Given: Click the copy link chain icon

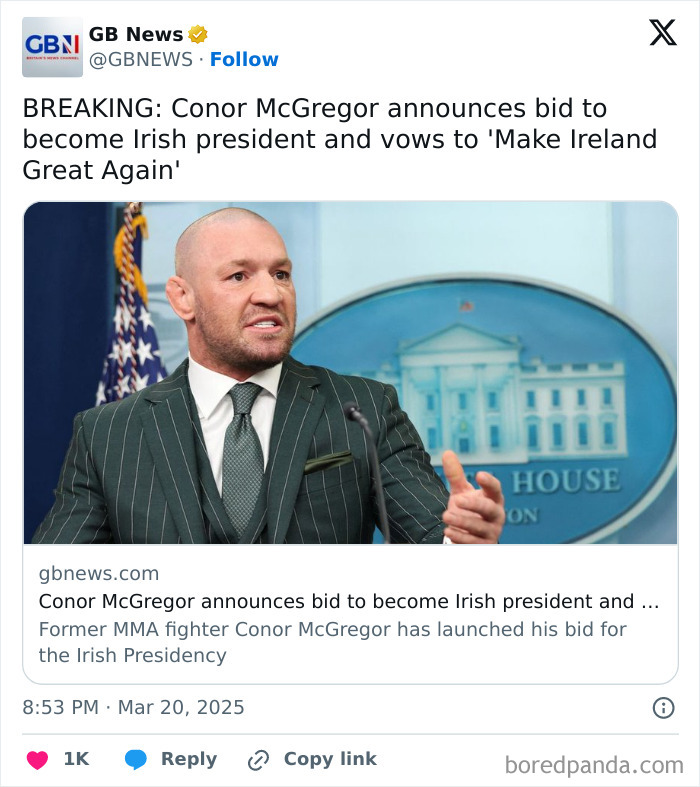Looking at the screenshot, I should pyautogui.click(x=258, y=760).
